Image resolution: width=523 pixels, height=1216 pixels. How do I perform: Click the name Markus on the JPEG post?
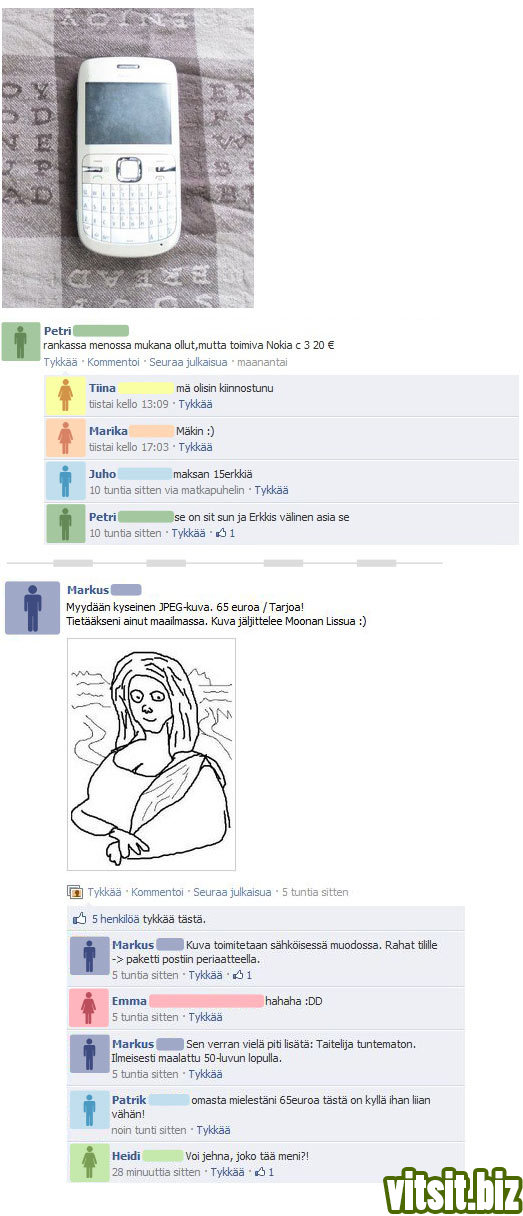pos(88,590)
